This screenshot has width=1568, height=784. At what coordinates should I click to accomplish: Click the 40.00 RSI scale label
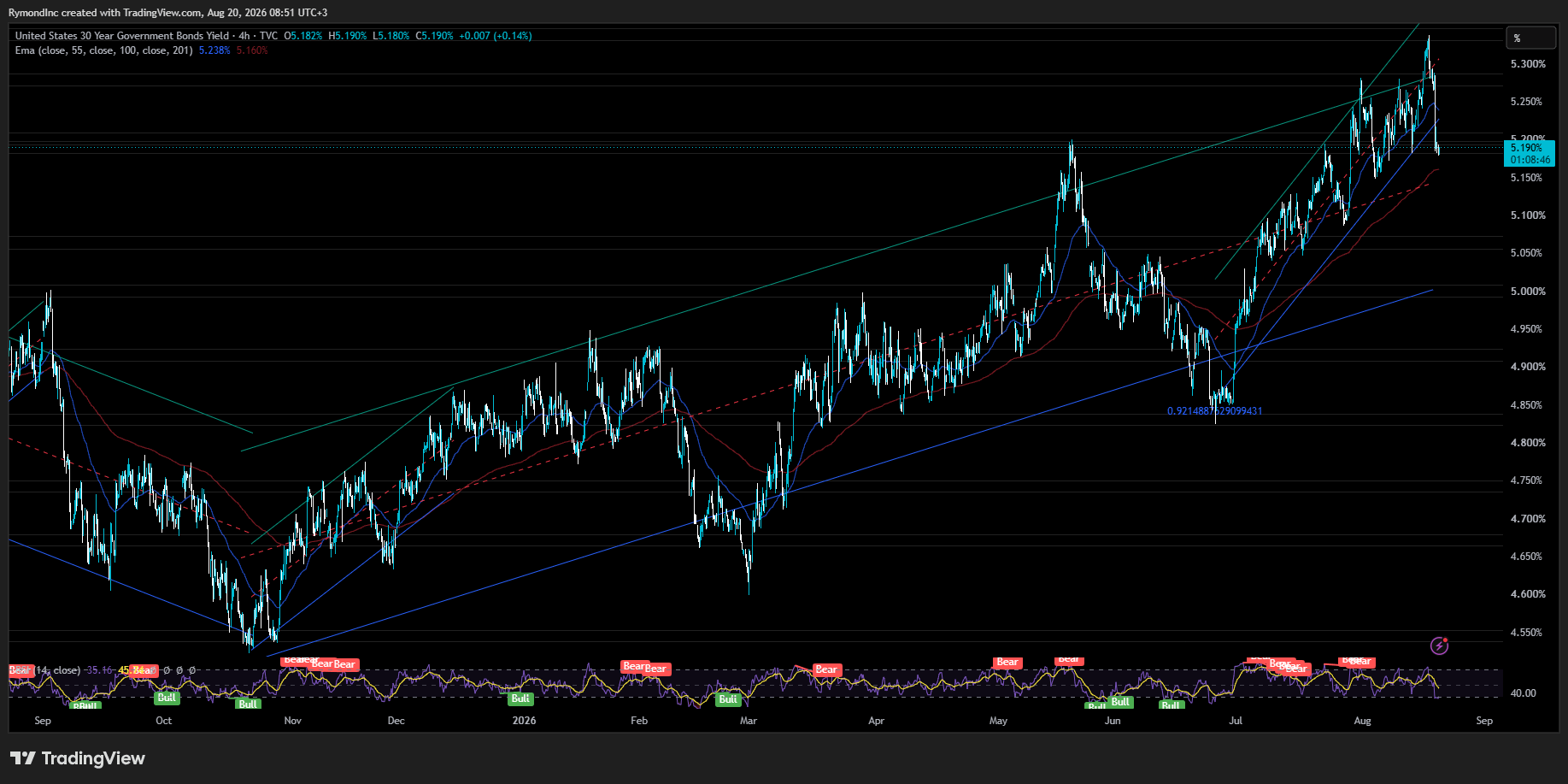[x=1524, y=693]
